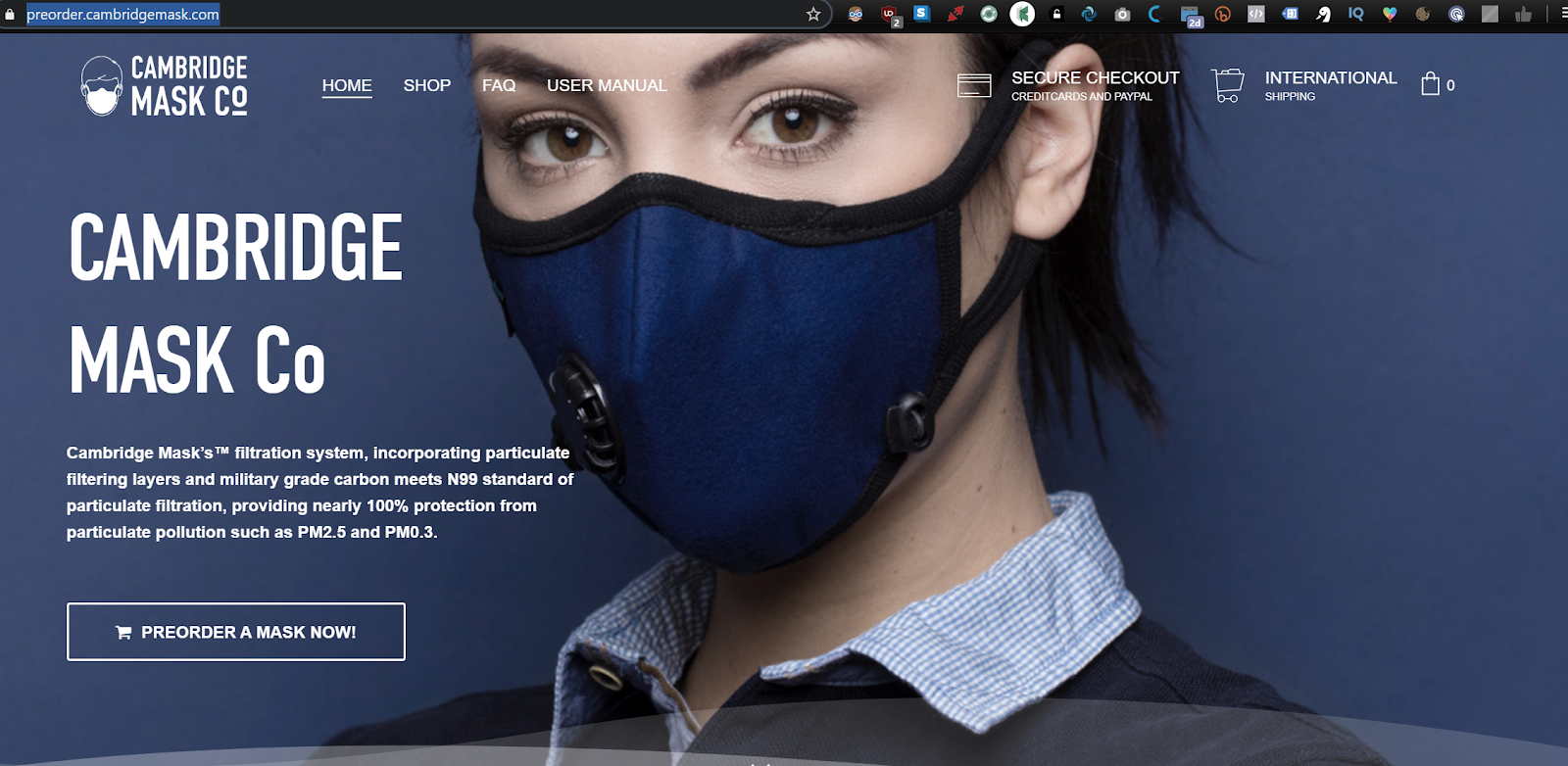Click the cookie extension icon

point(1423,14)
